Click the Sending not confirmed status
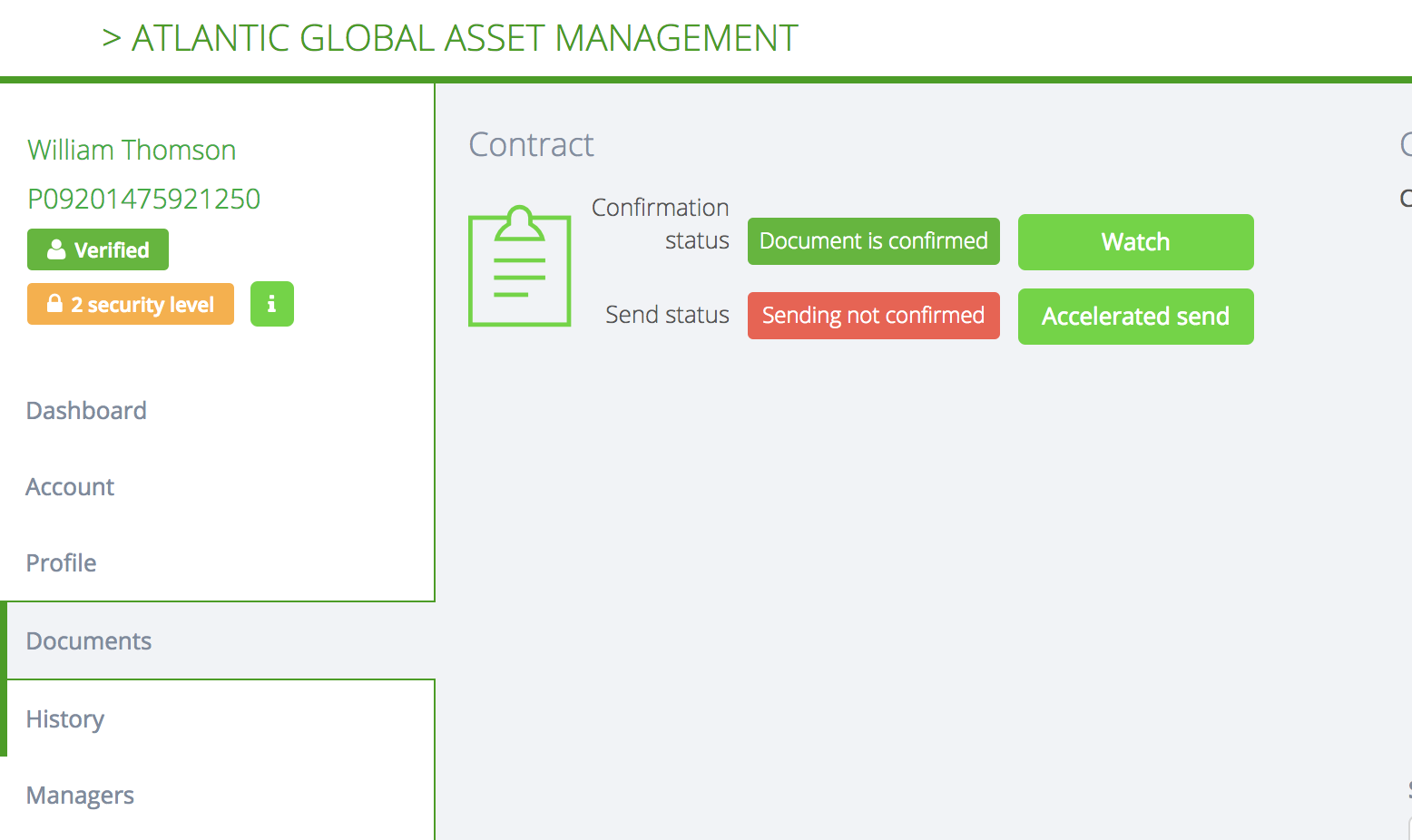 (x=873, y=316)
